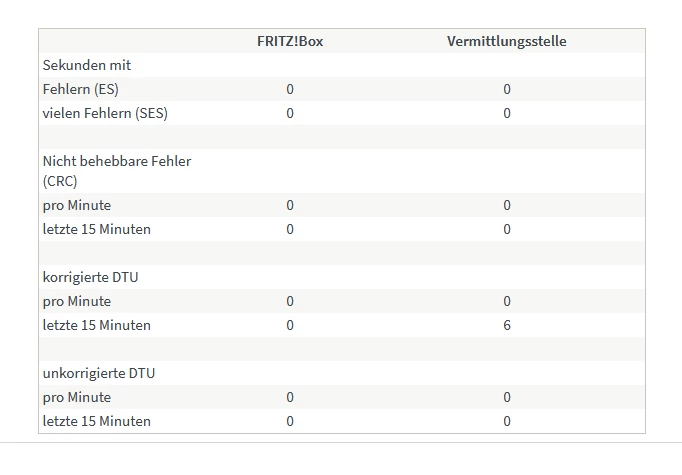
Task: Click Vermittlungsstelle value for unkorrigierte DTU pro Minute
Action: (x=507, y=397)
